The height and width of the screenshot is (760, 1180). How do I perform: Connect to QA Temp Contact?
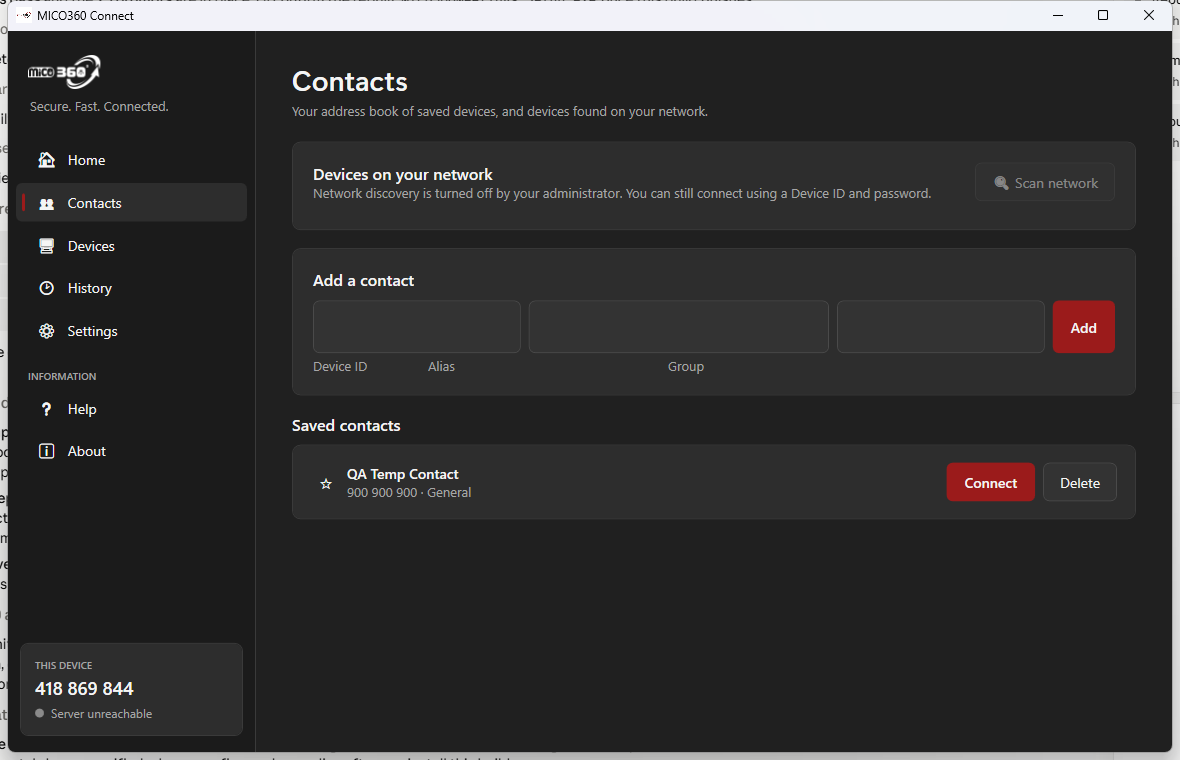pos(990,482)
